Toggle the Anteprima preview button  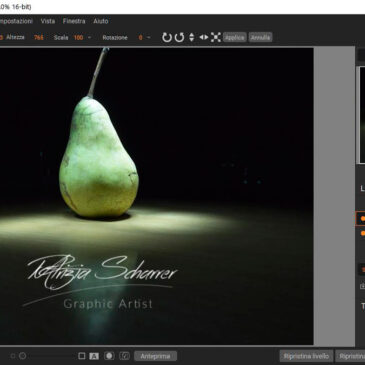pos(155,356)
